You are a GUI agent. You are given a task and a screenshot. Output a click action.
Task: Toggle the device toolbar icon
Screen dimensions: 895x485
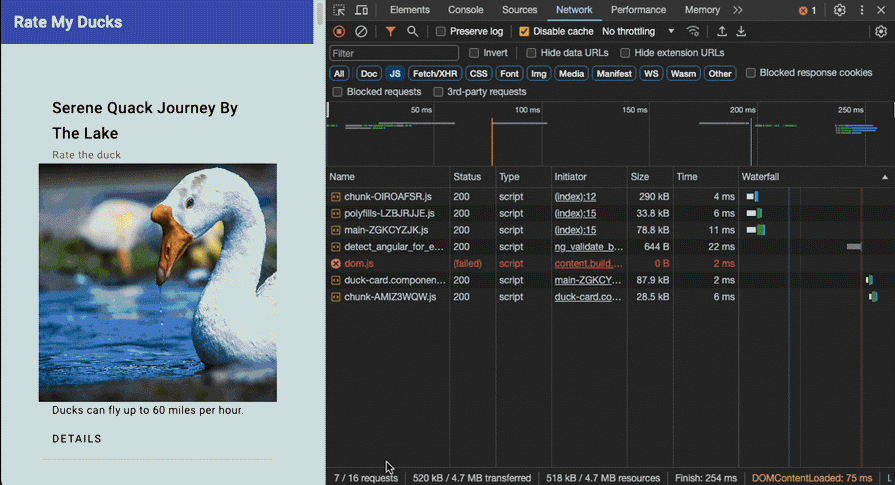point(361,10)
